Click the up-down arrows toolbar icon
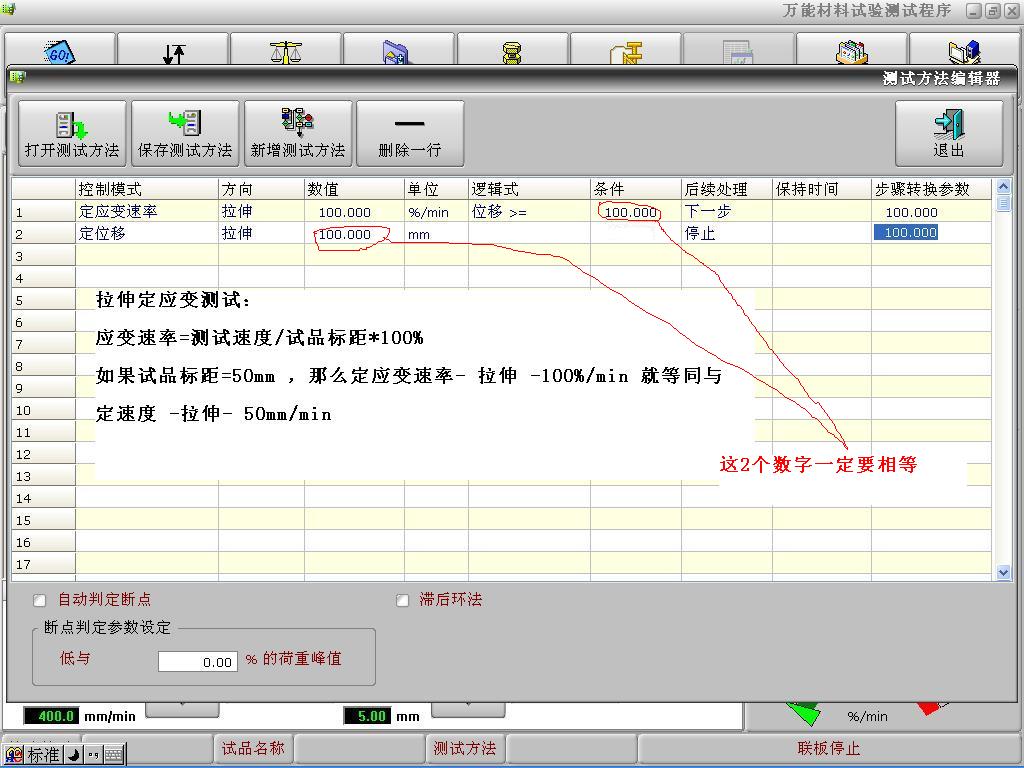 click(x=173, y=53)
